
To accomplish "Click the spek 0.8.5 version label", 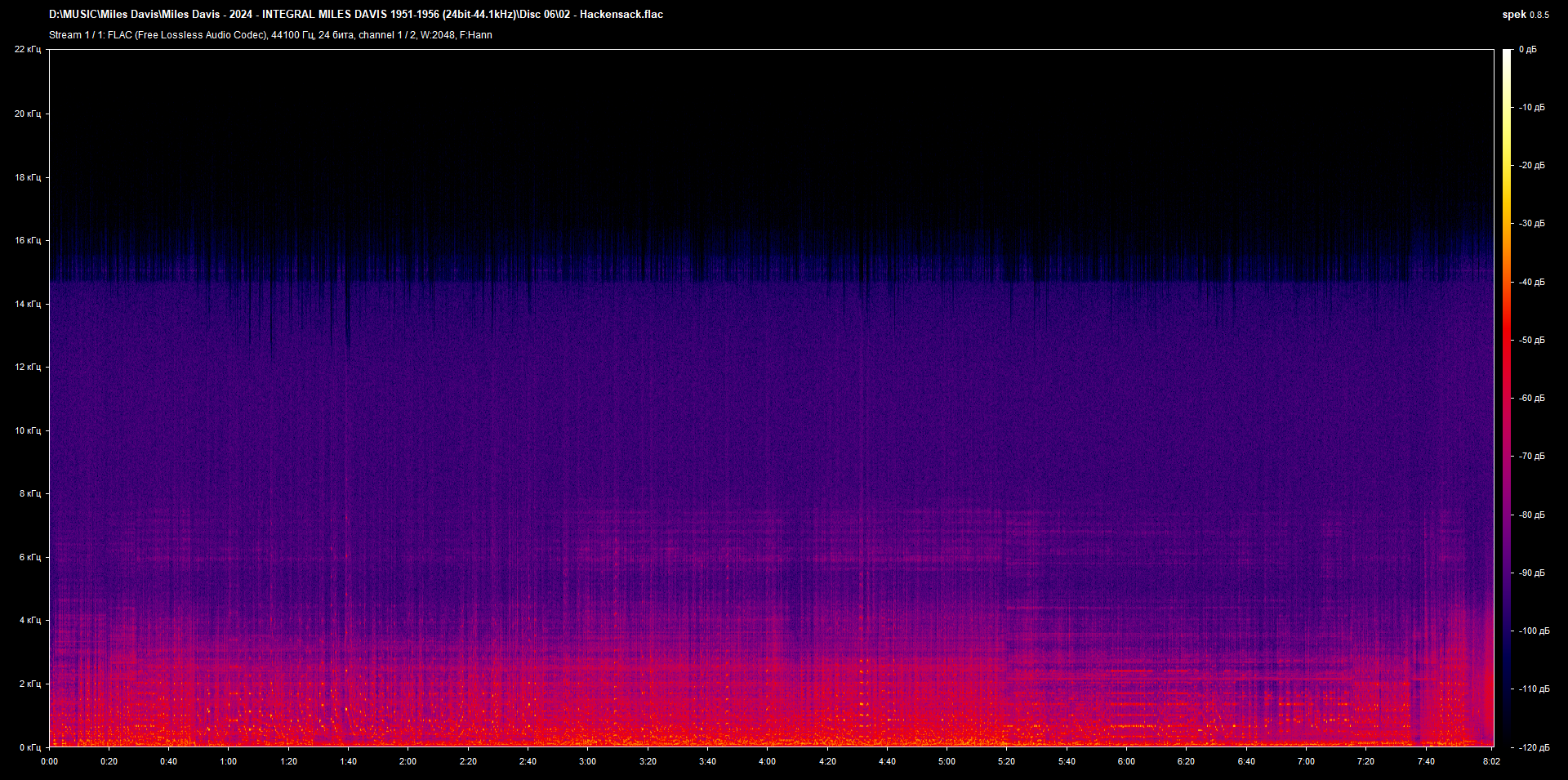I will pyautogui.click(x=1525, y=15).
